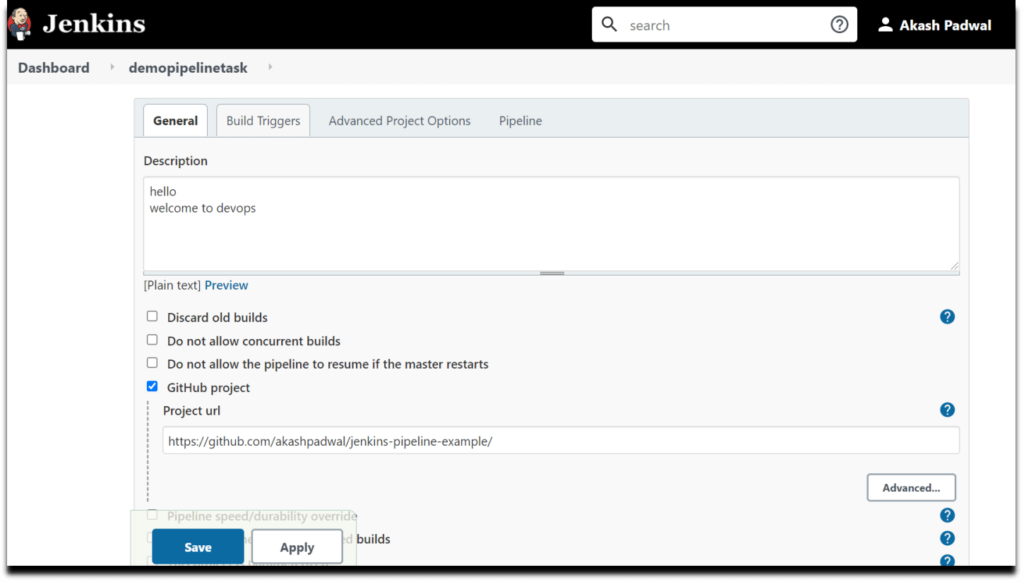Open the Advanced Project Options tab
1024x582 pixels.
400,121
